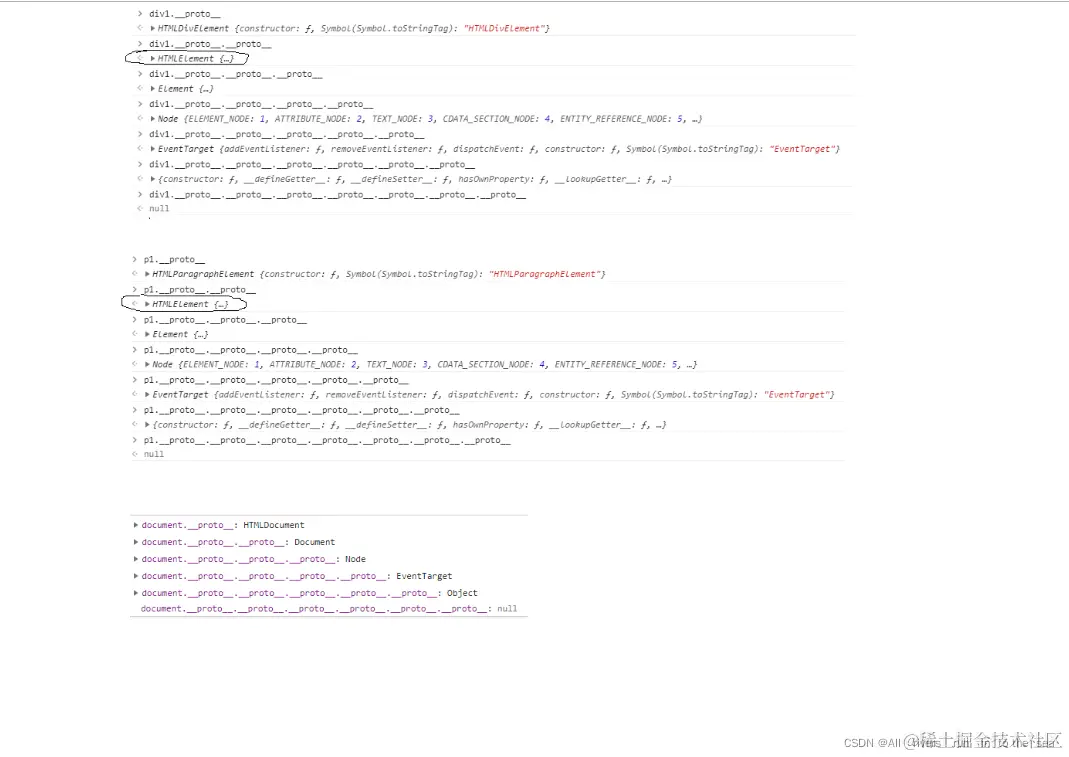Click ENTITY_REFERENCE_NODE: 5 in the p1 Node row
Image resolution: width=1069 pixels, height=757 pixels.
(x=616, y=364)
